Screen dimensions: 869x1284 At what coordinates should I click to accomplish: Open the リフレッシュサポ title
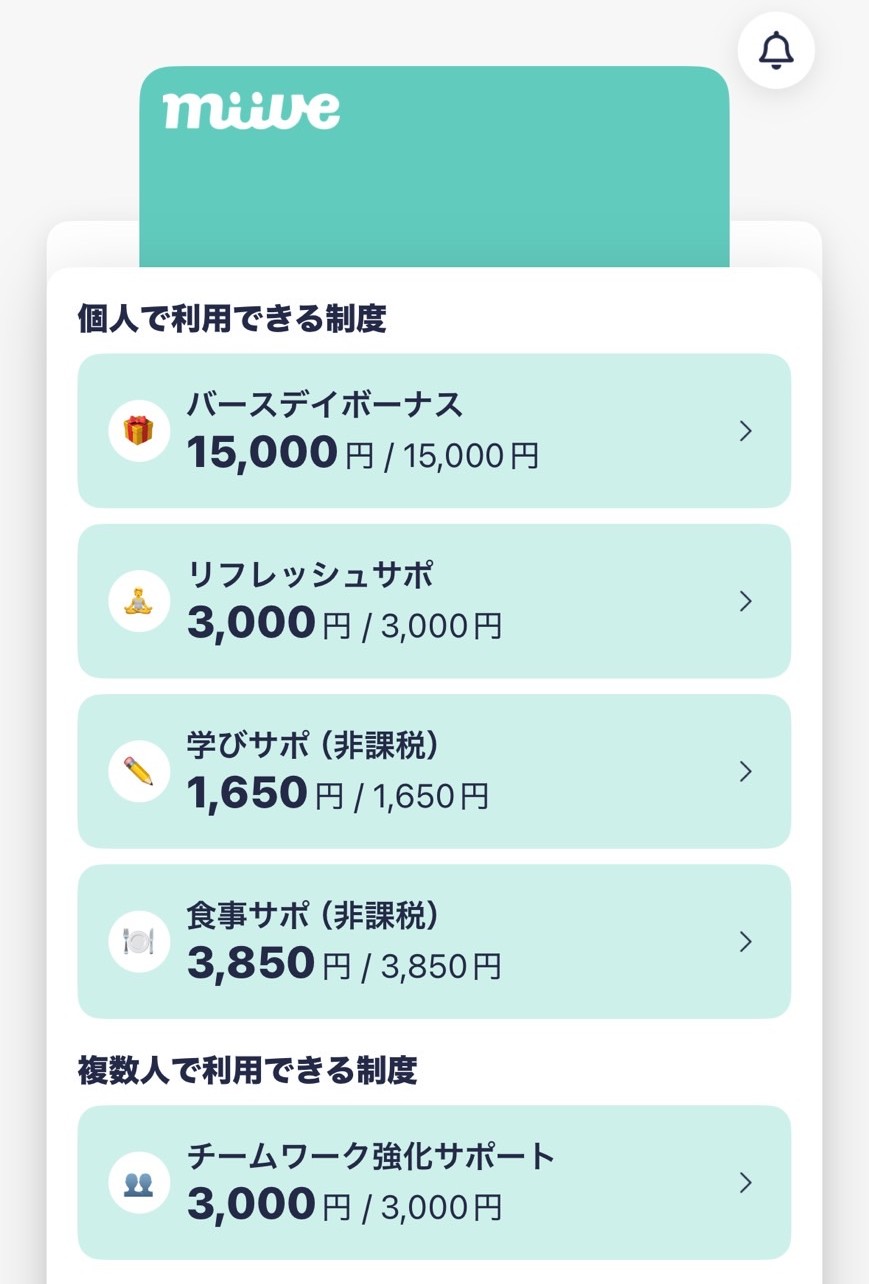[310, 575]
